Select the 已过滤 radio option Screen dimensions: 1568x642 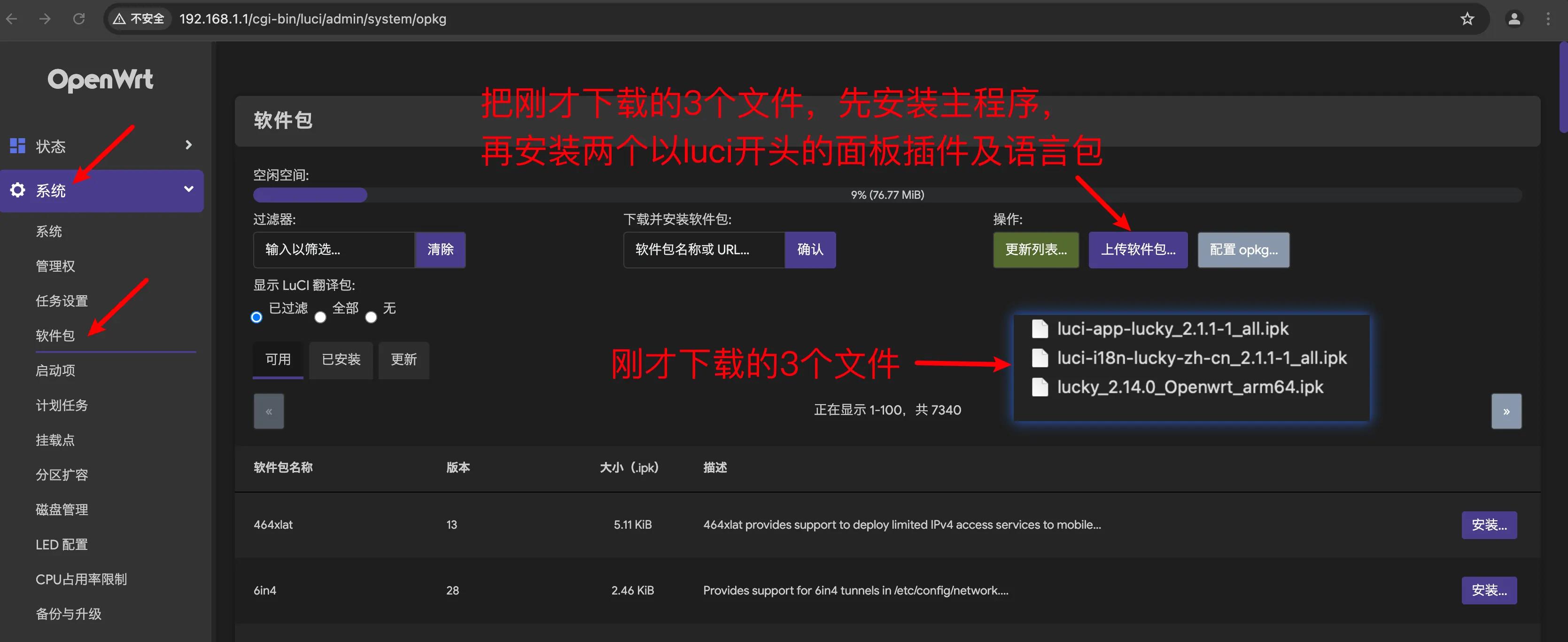pos(256,317)
